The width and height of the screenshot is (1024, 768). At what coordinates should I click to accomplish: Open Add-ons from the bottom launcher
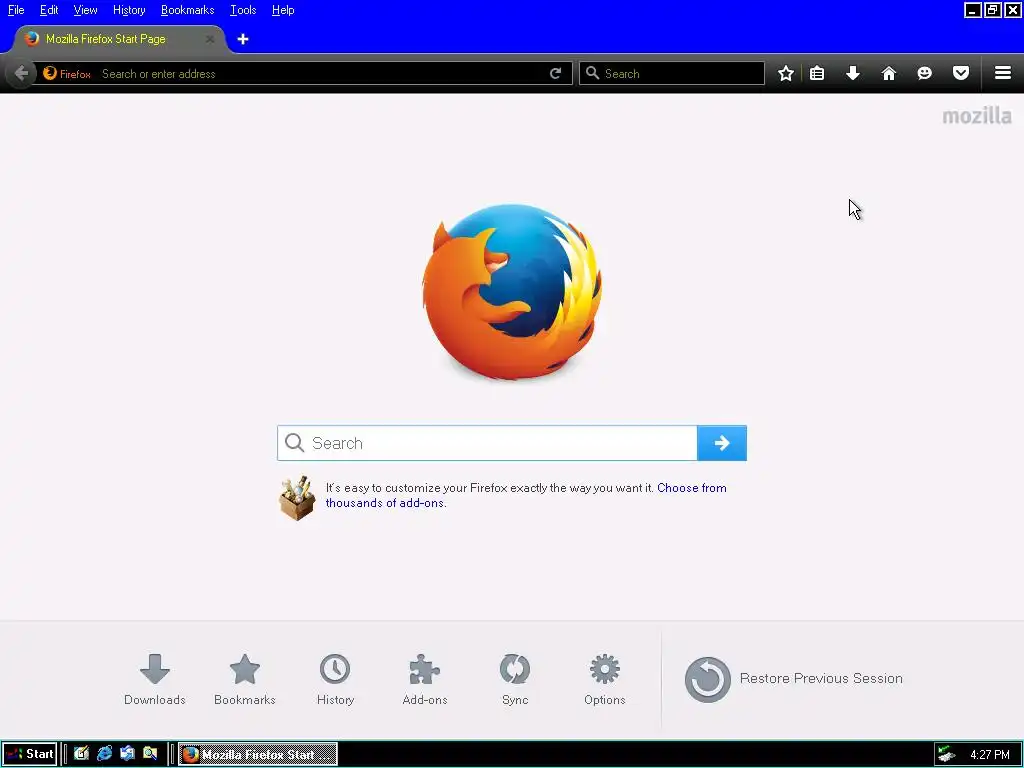(x=425, y=679)
